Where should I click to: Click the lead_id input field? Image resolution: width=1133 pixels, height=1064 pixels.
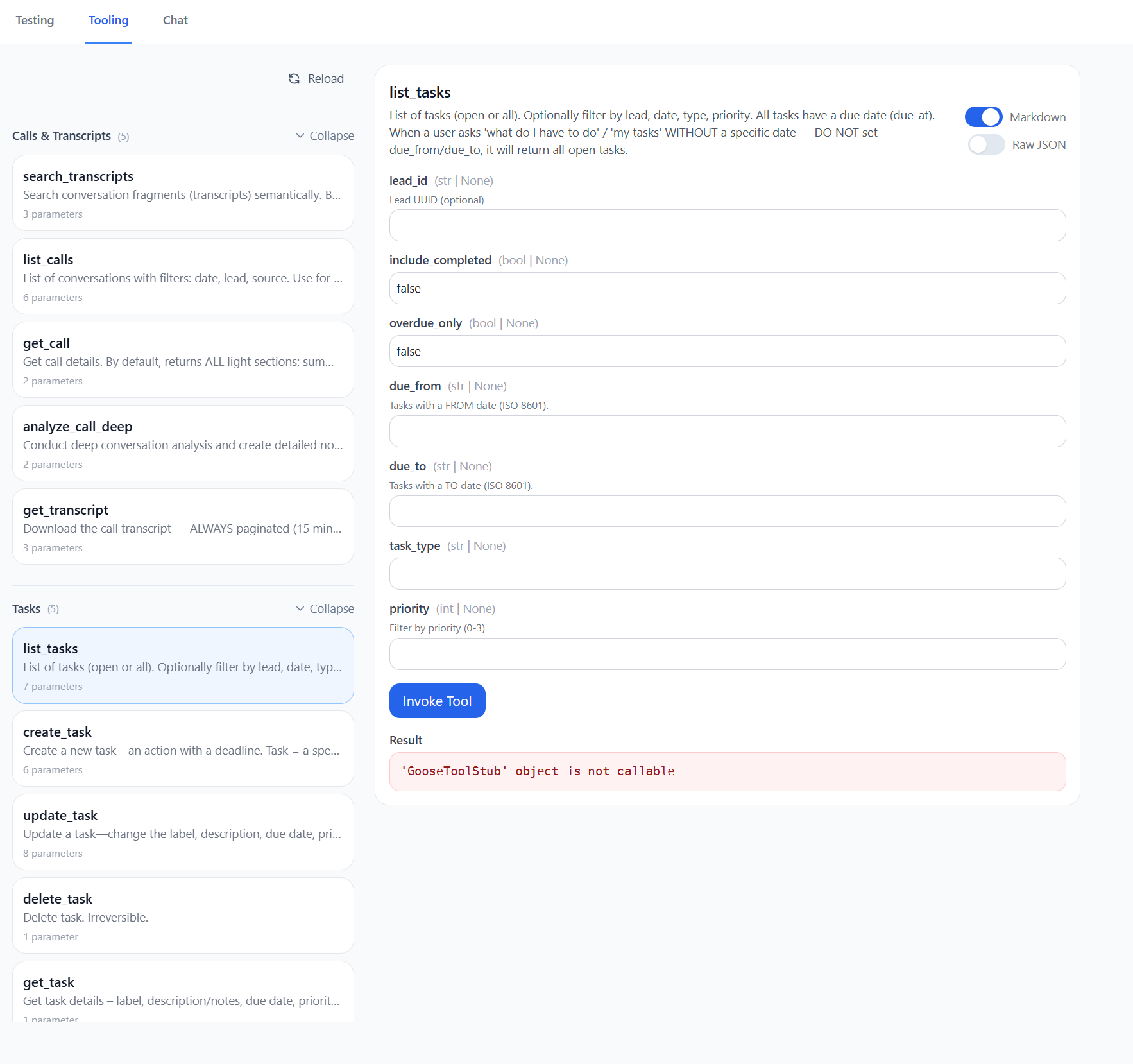coord(727,225)
